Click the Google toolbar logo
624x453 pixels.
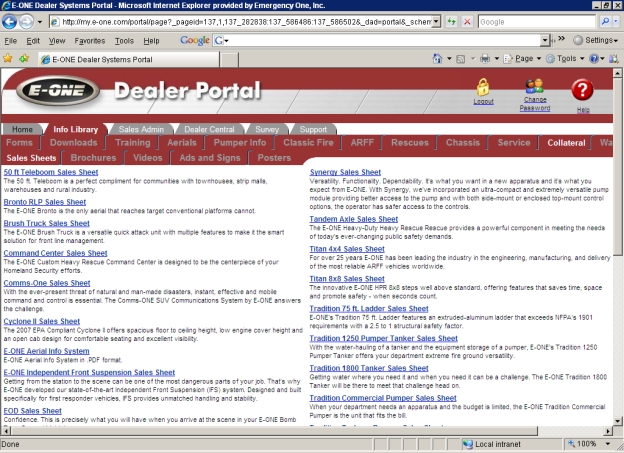(x=195, y=40)
